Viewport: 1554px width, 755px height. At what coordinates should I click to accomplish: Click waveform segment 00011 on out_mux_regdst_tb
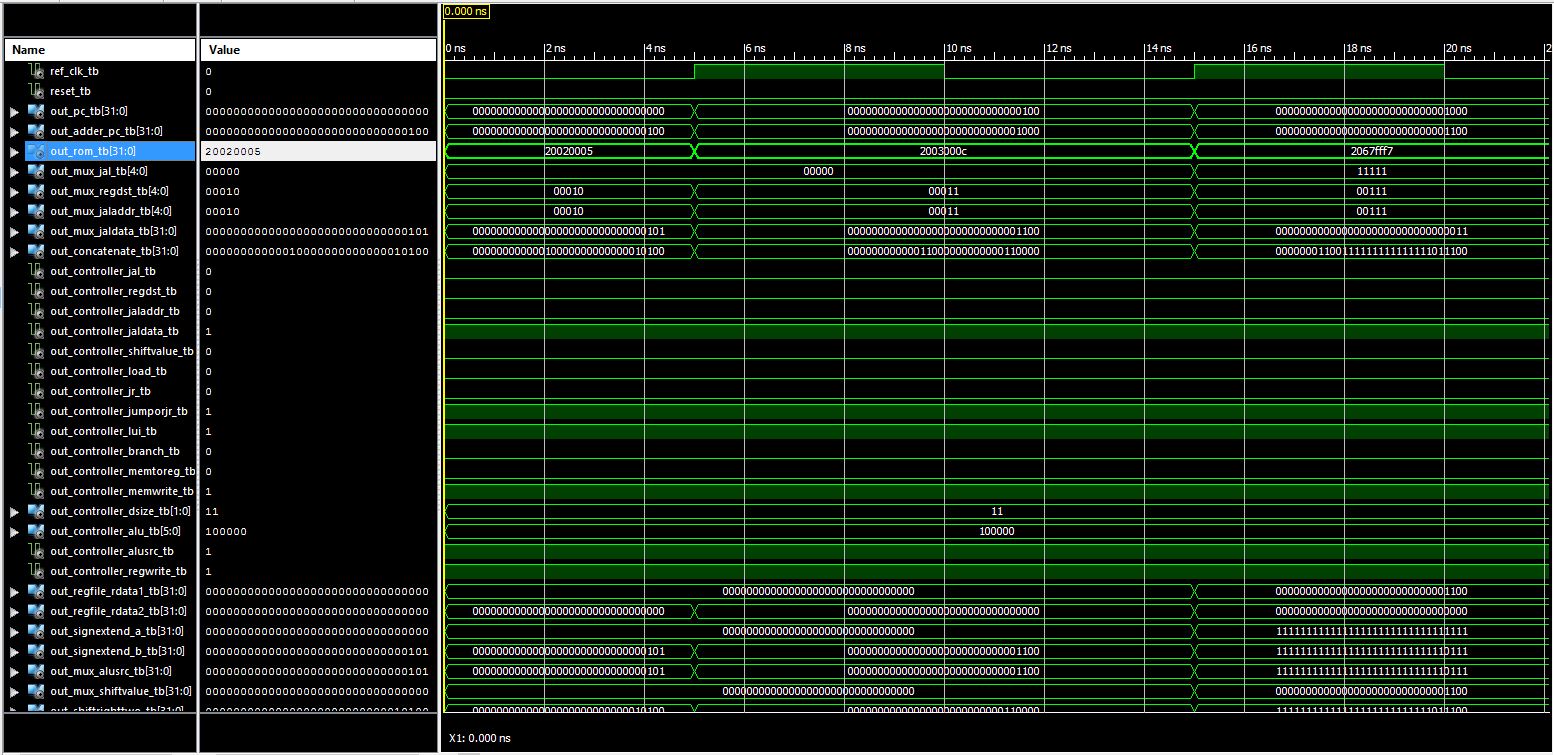coord(943,191)
